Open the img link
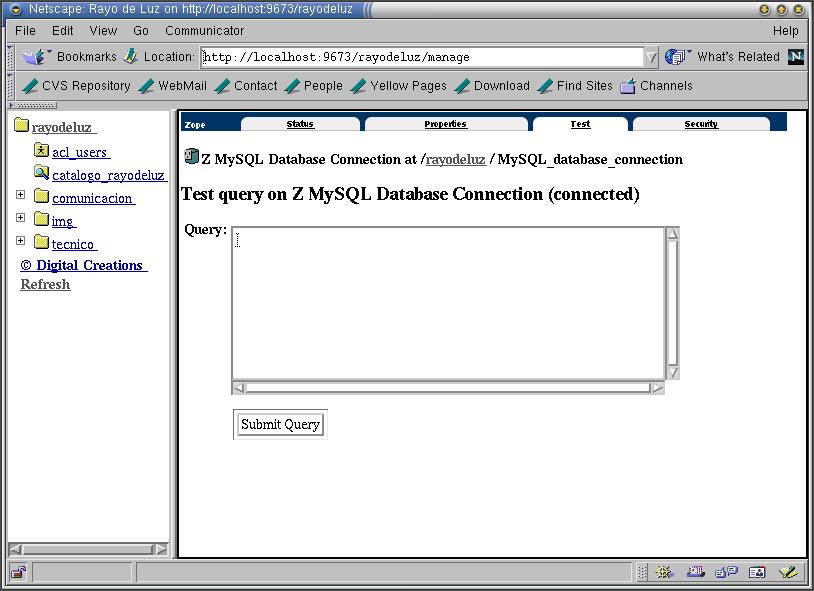814x591 pixels. coord(64,221)
